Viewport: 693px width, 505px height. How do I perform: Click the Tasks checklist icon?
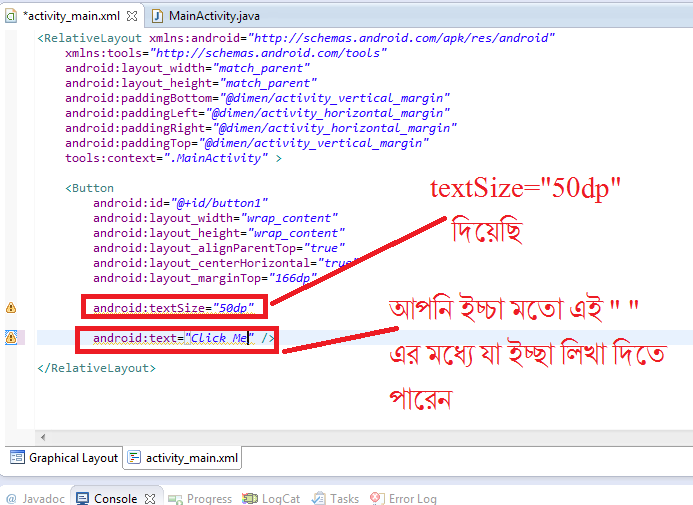[x=318, y=499]
